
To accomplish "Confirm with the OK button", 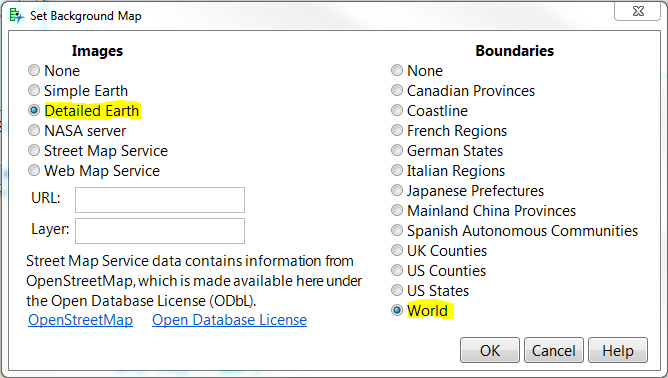I will [490, 350].
